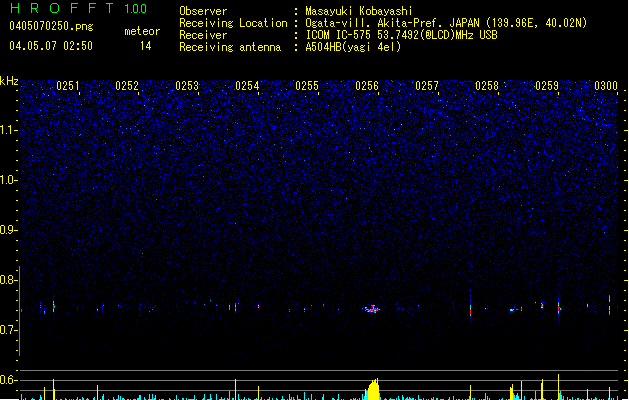Click the date stamp 04.05.07 02:50
The width and height of the screenshot is (629, 400).
coord(51,46)
